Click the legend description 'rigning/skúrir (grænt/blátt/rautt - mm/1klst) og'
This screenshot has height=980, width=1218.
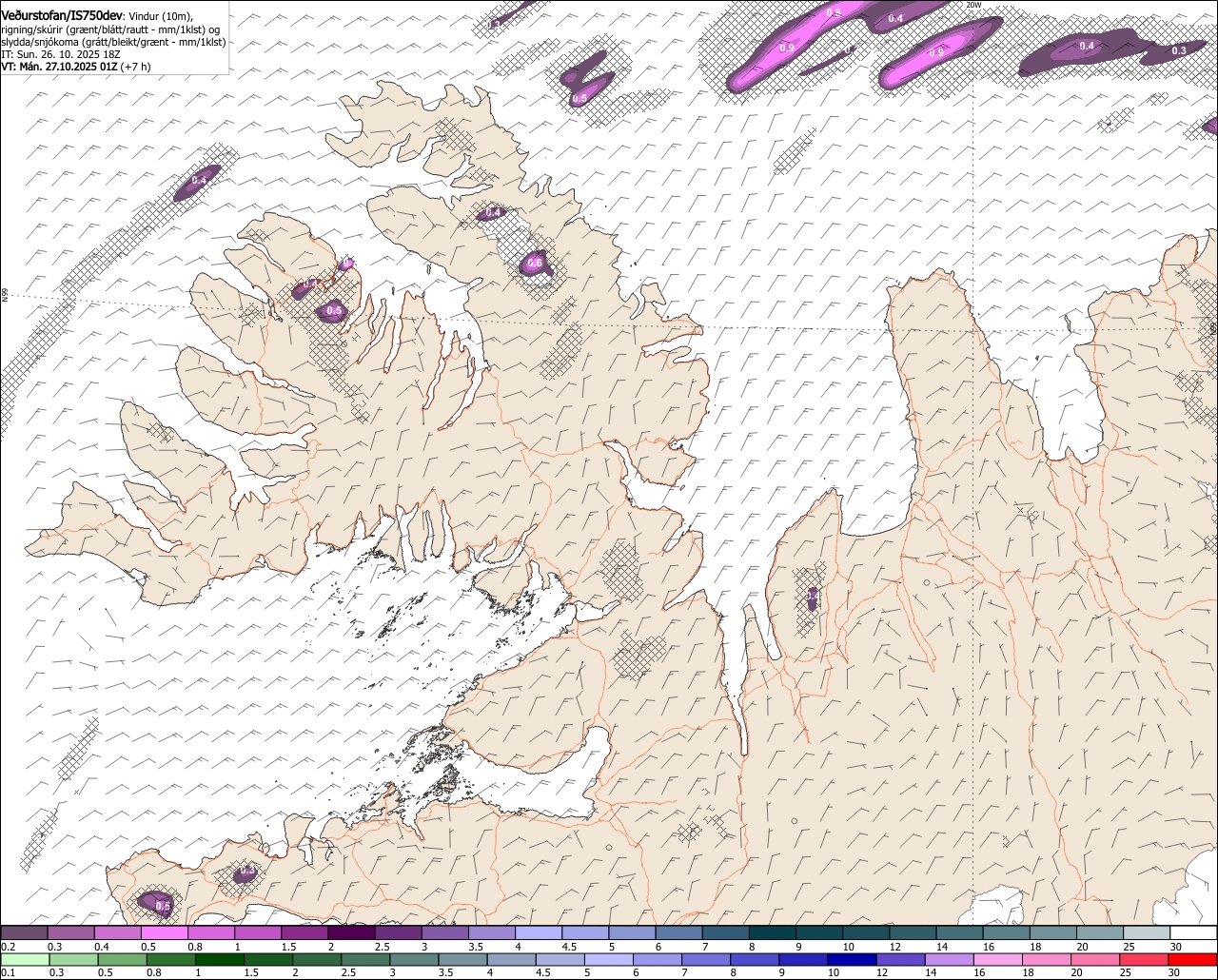click(110, 29)
